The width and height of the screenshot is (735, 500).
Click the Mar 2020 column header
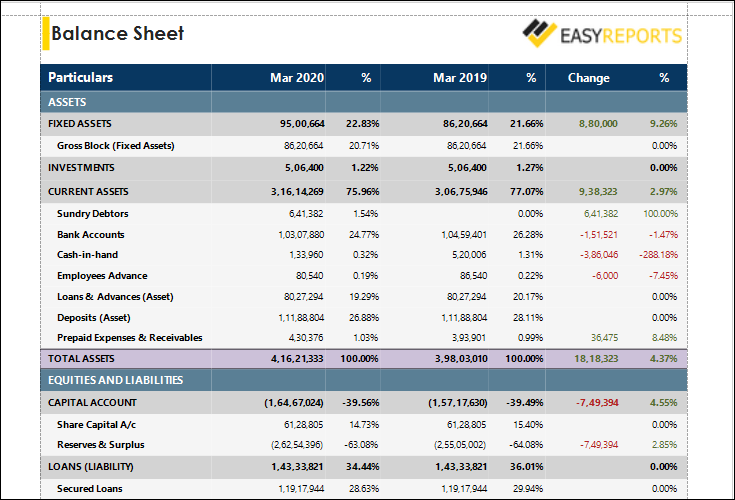[x=296, y=78]
